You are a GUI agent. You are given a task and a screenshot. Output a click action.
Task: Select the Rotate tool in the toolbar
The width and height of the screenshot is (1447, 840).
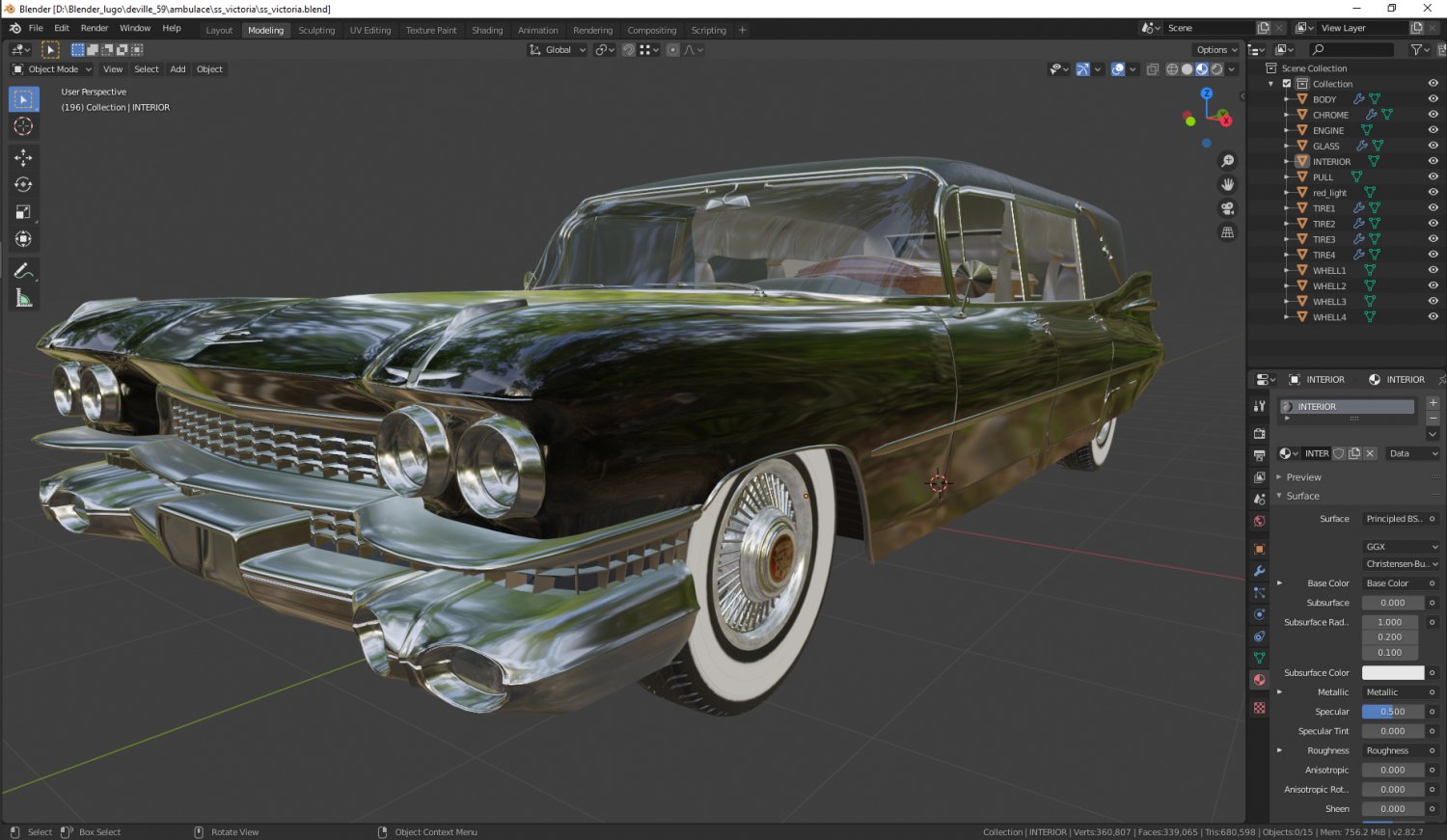pyautogui.click(x=23, y=183)
